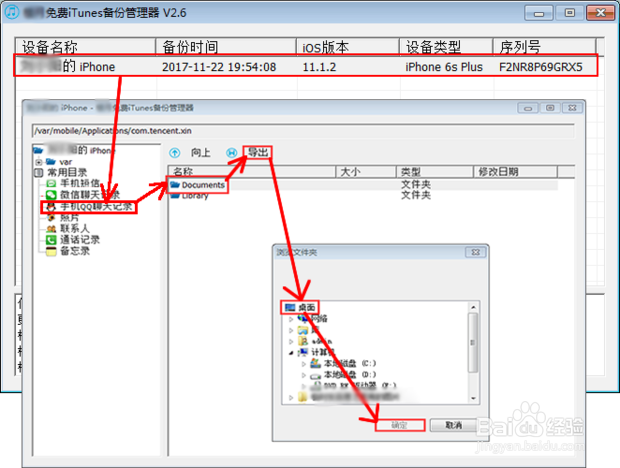The width and height of the screenshot is (620, 468).
Task: Click the /var/mobile/Applications path field
Action: tap(303, 131)
